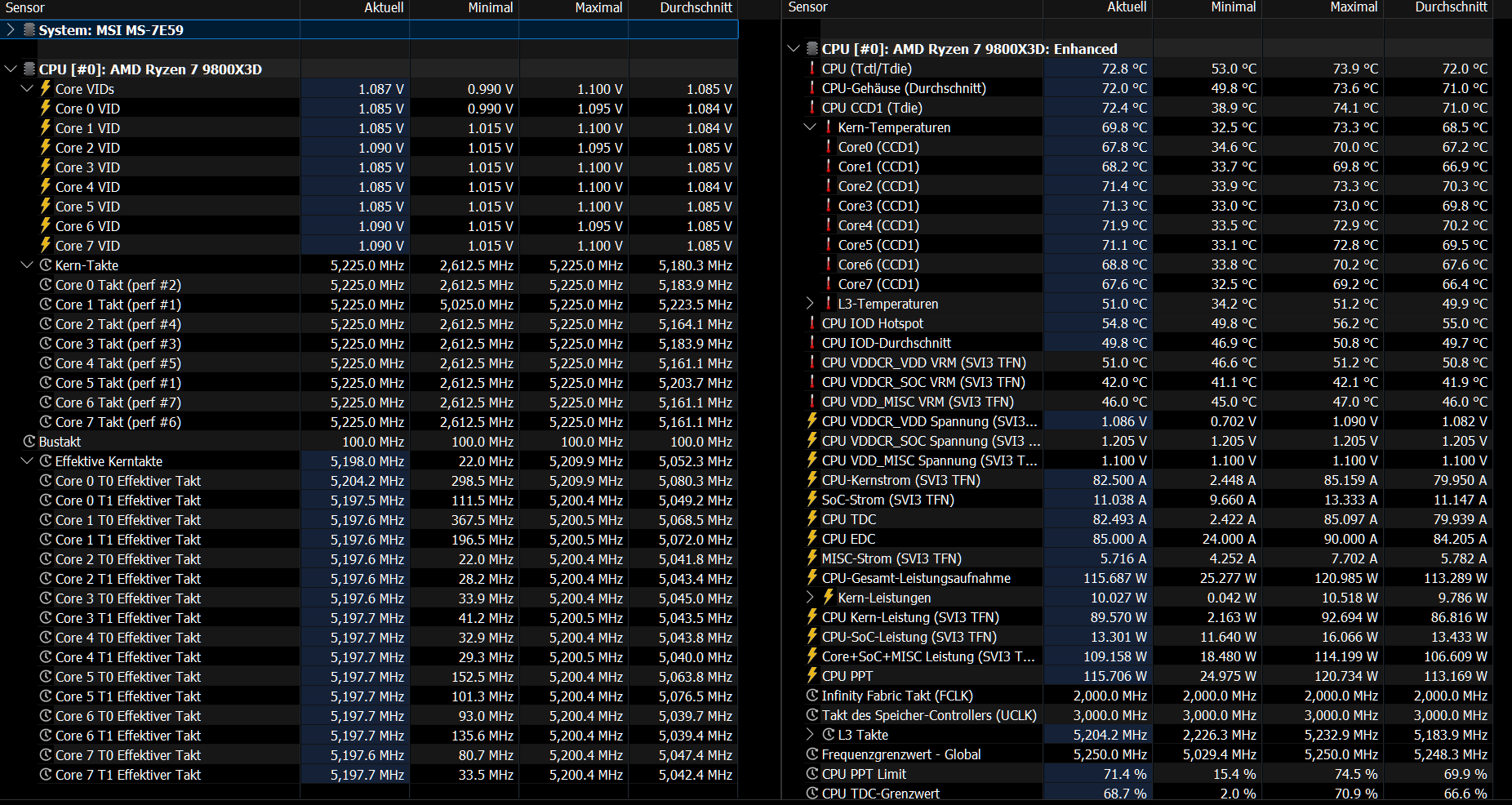The image size is (1512, 805).
Task: Collapse the Kern-Temperaturen group
Action: tap(810, 127)
